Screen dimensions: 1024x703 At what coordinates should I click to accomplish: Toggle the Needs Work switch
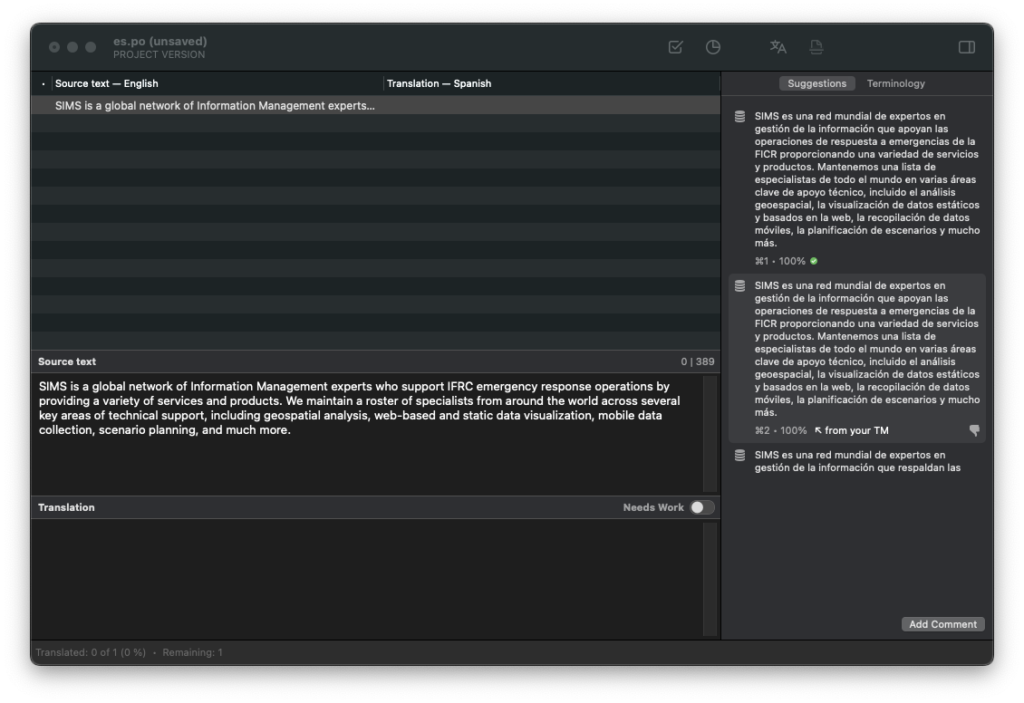(703, 507)
